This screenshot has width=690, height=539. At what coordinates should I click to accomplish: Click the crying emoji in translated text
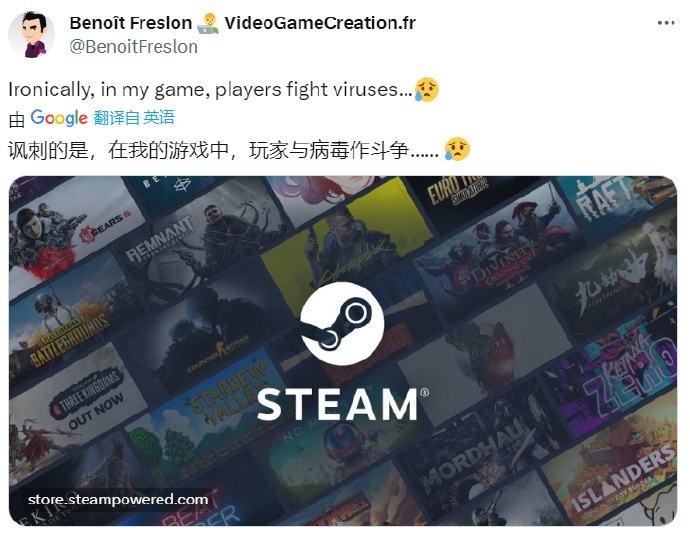click(x=457, y=149)
